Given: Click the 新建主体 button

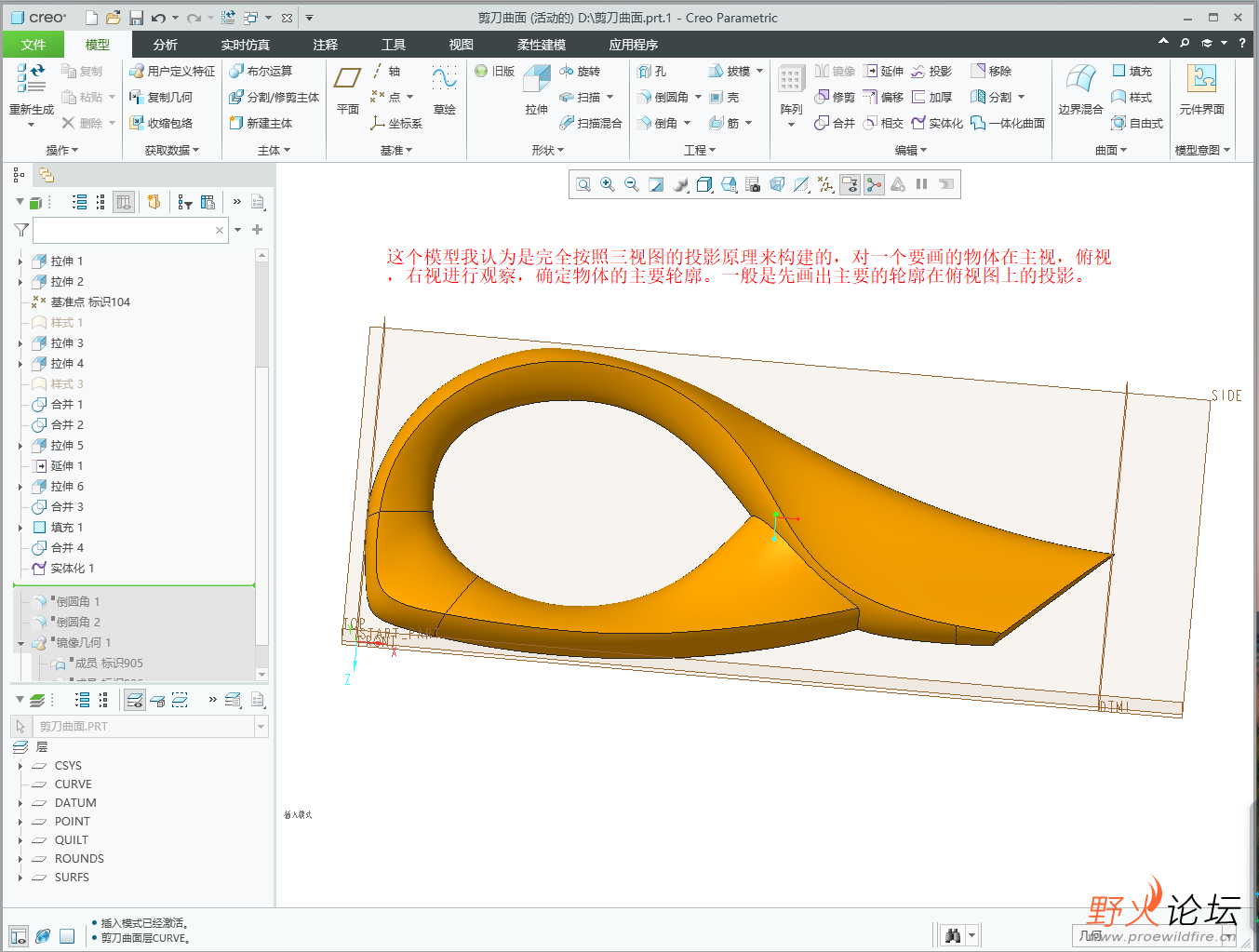Looking at the screenshot, I should [261, 123].
